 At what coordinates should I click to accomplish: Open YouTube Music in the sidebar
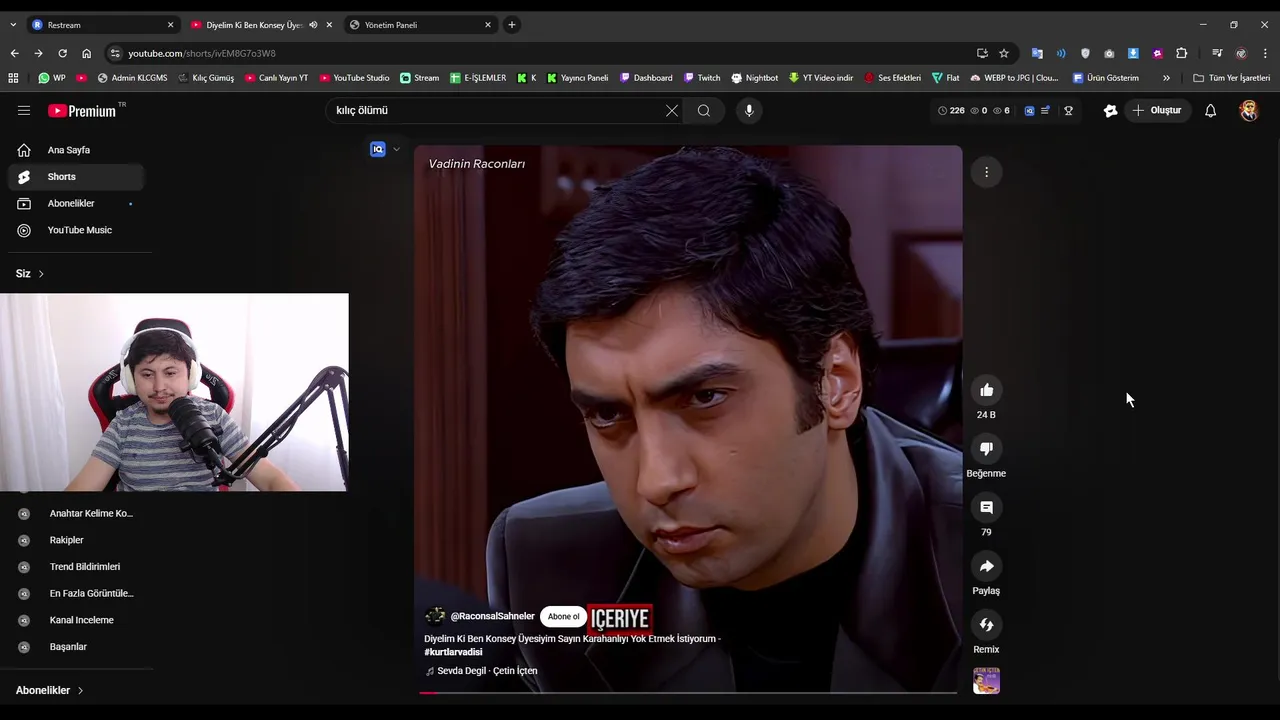coord(76,230)
